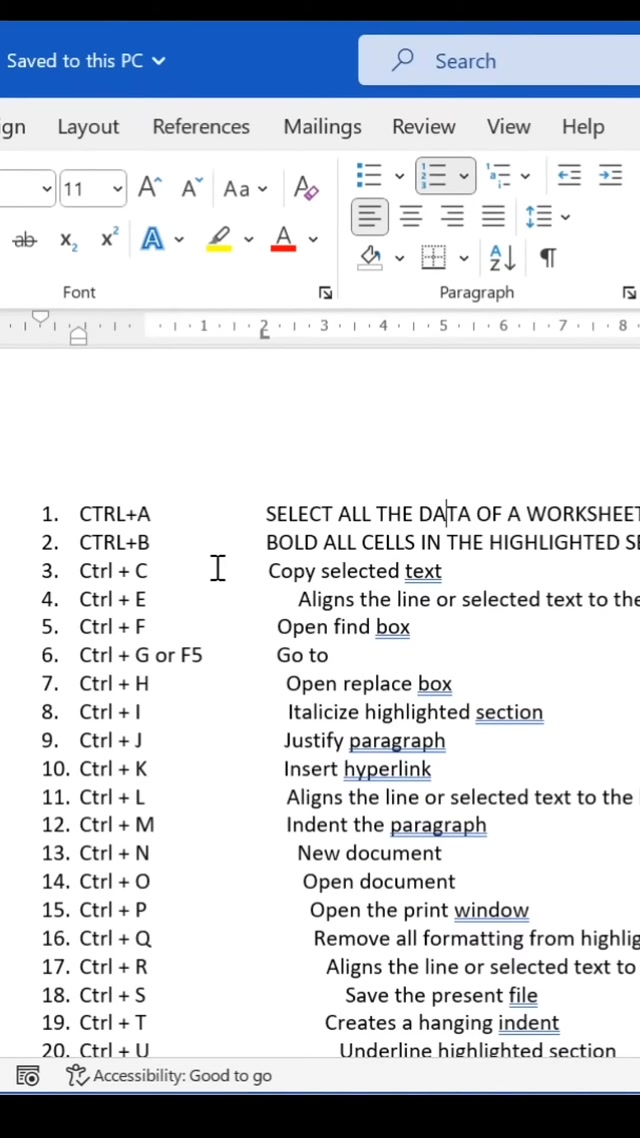Toggle subscript formatting
This screenshot has height=1138, width=640.
pos(68,239)
